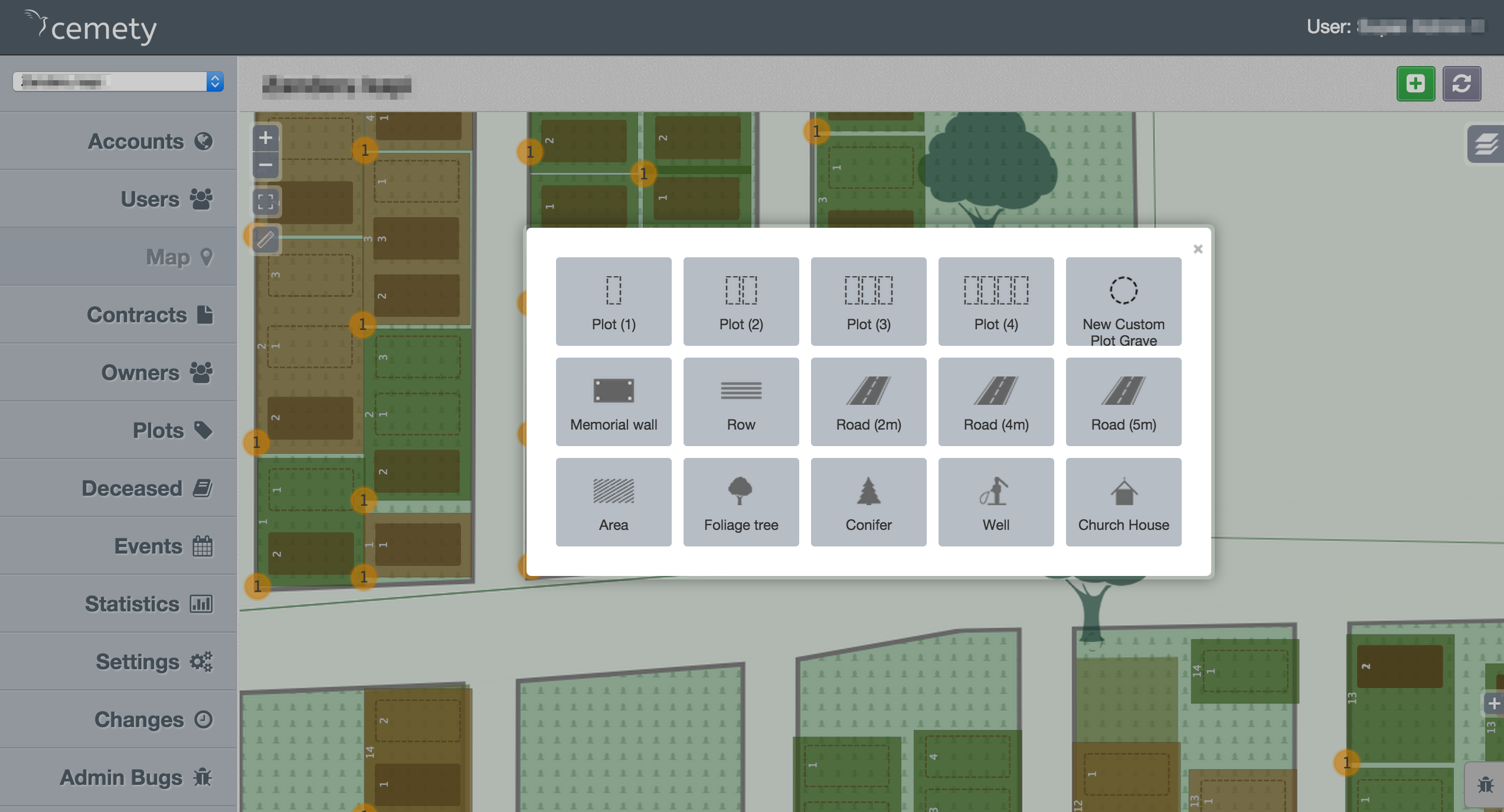This screenshot has width=1504, height=812.
Task: Choose the Church House tile
Action: point(1123,502)
